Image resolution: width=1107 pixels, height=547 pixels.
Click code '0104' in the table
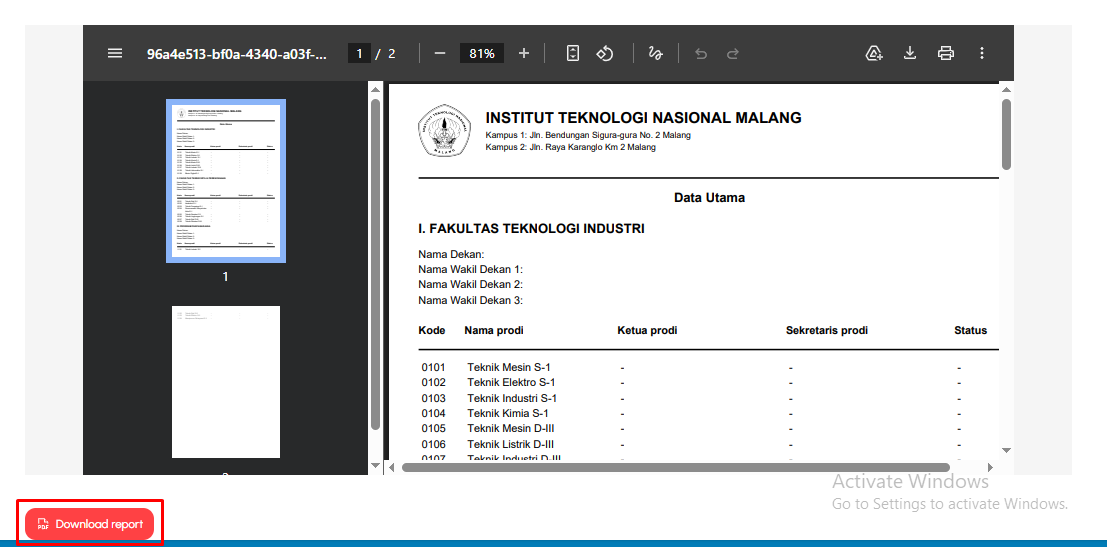433,413
